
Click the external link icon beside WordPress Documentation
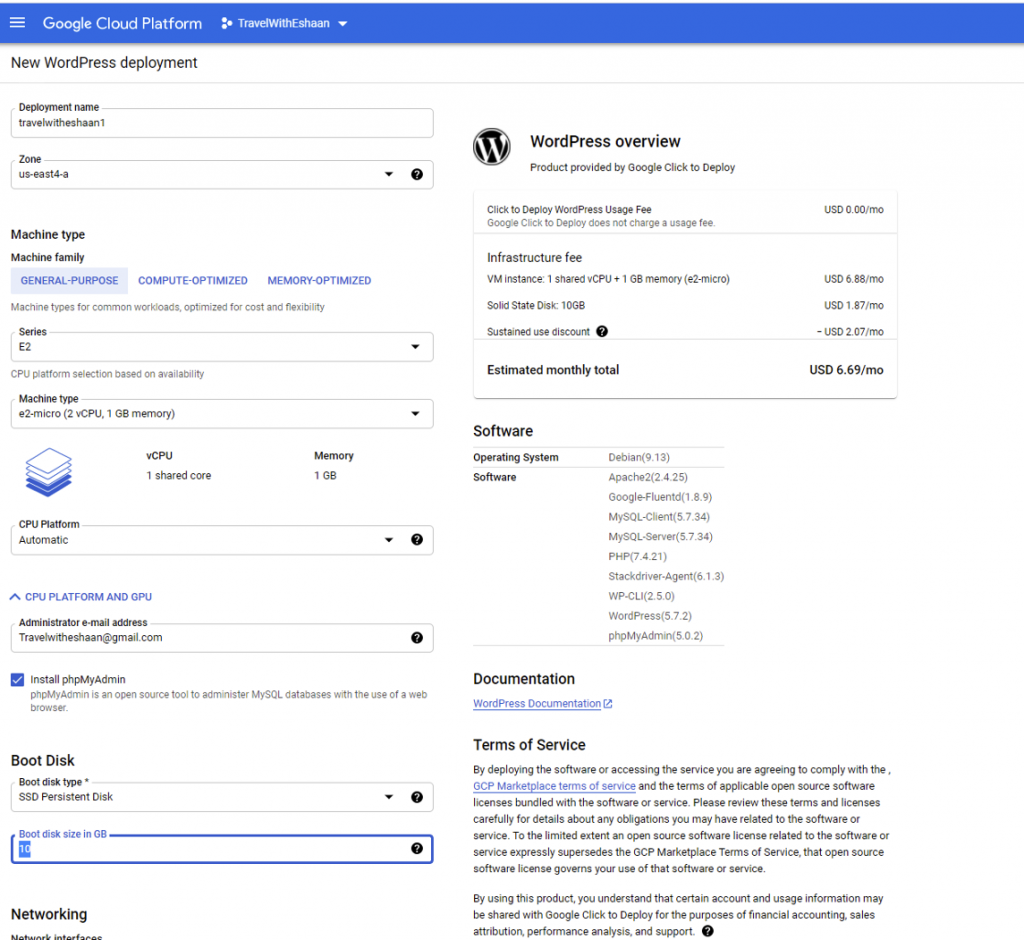click(x=608, y=704)
